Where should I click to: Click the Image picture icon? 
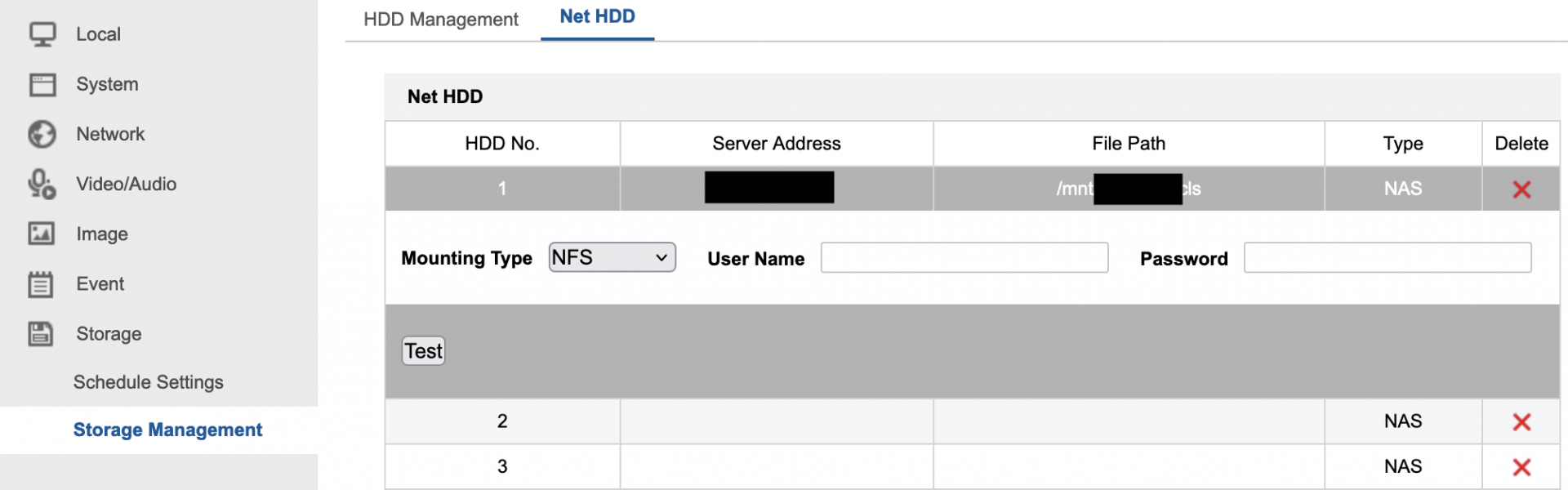point(42,234)
